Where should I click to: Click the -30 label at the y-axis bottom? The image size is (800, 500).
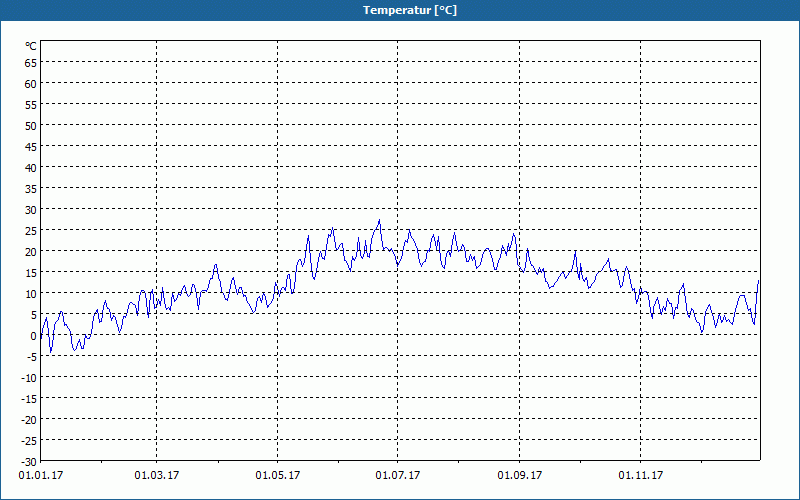coord(29,461)
